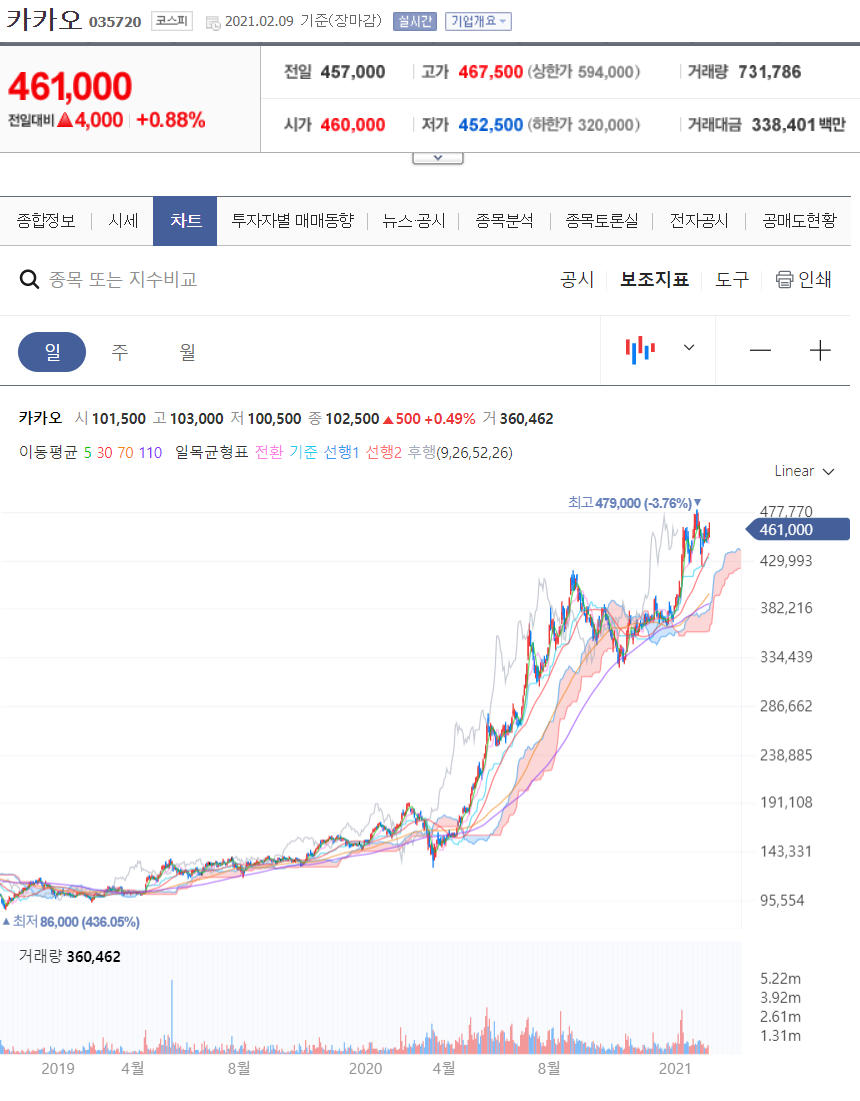860x1101 pixels.
Task: Click the 거래량 360,462 volume label
Action: 70,956
